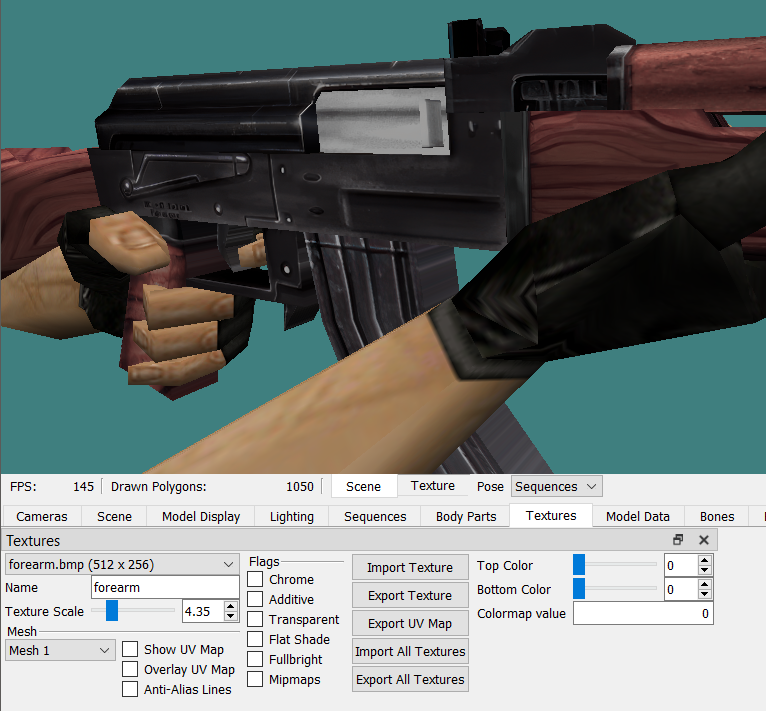Decrease Top Color value with down arrow
The height and width of the screenshot is (711, 766).
704,570
